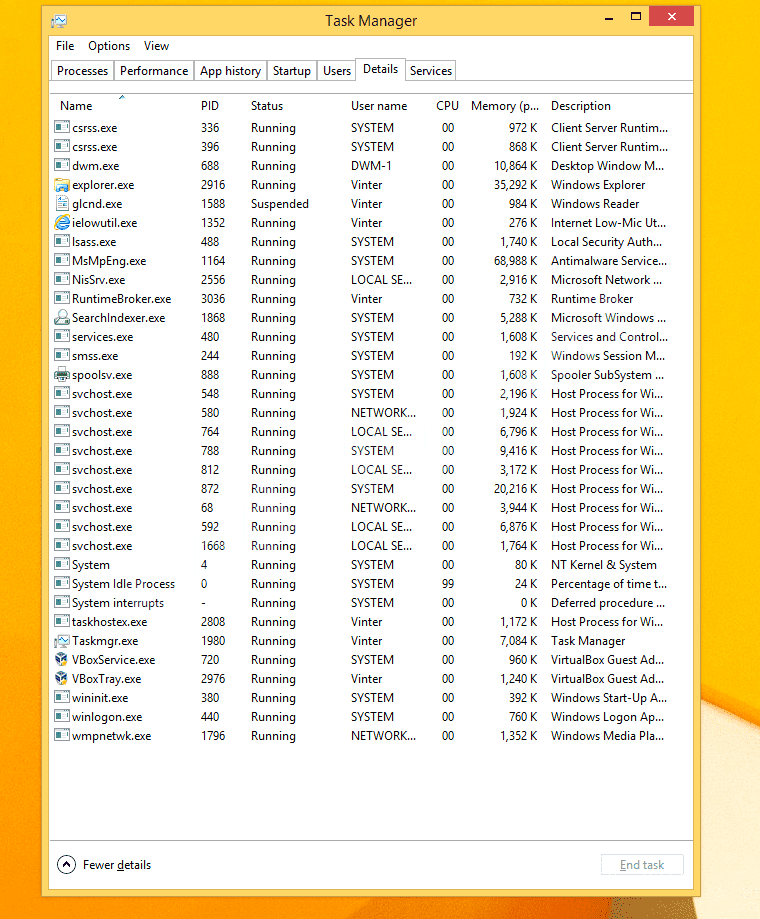Click the dwm.exe process icon
This screenshot has height=919, width=760.
coord(62,165)
